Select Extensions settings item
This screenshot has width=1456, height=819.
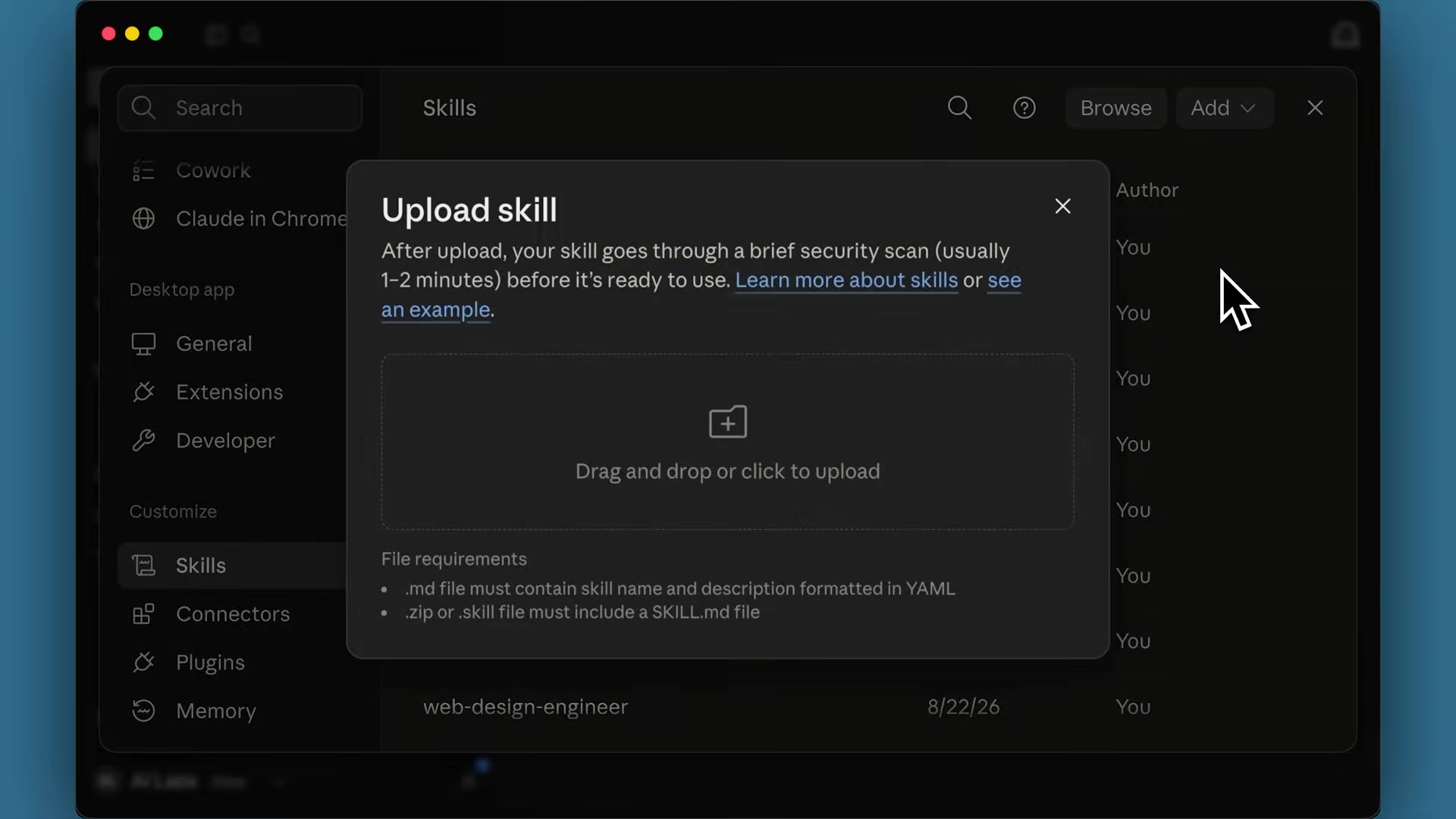pos(229,392)
